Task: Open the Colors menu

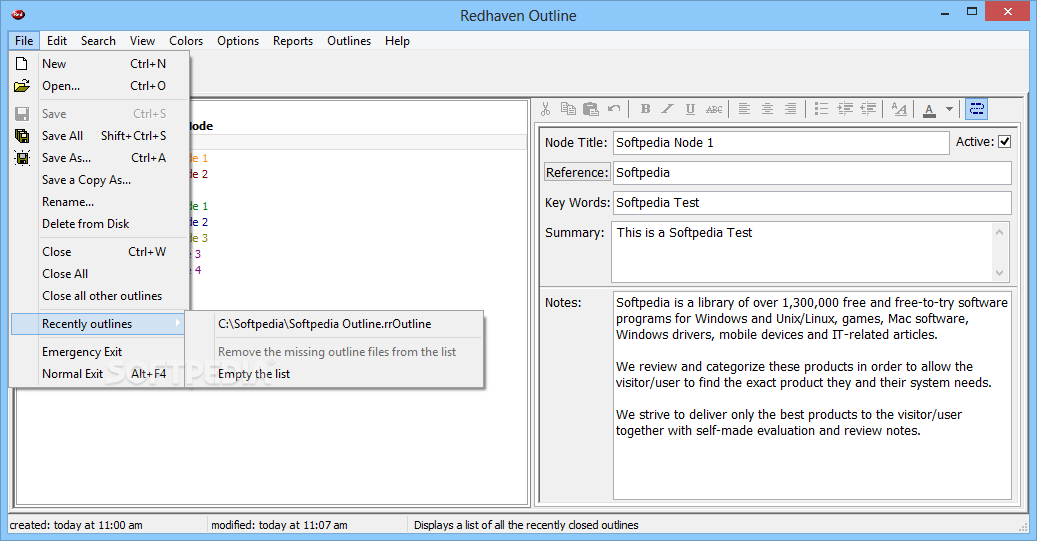Action: pos(186,40)
